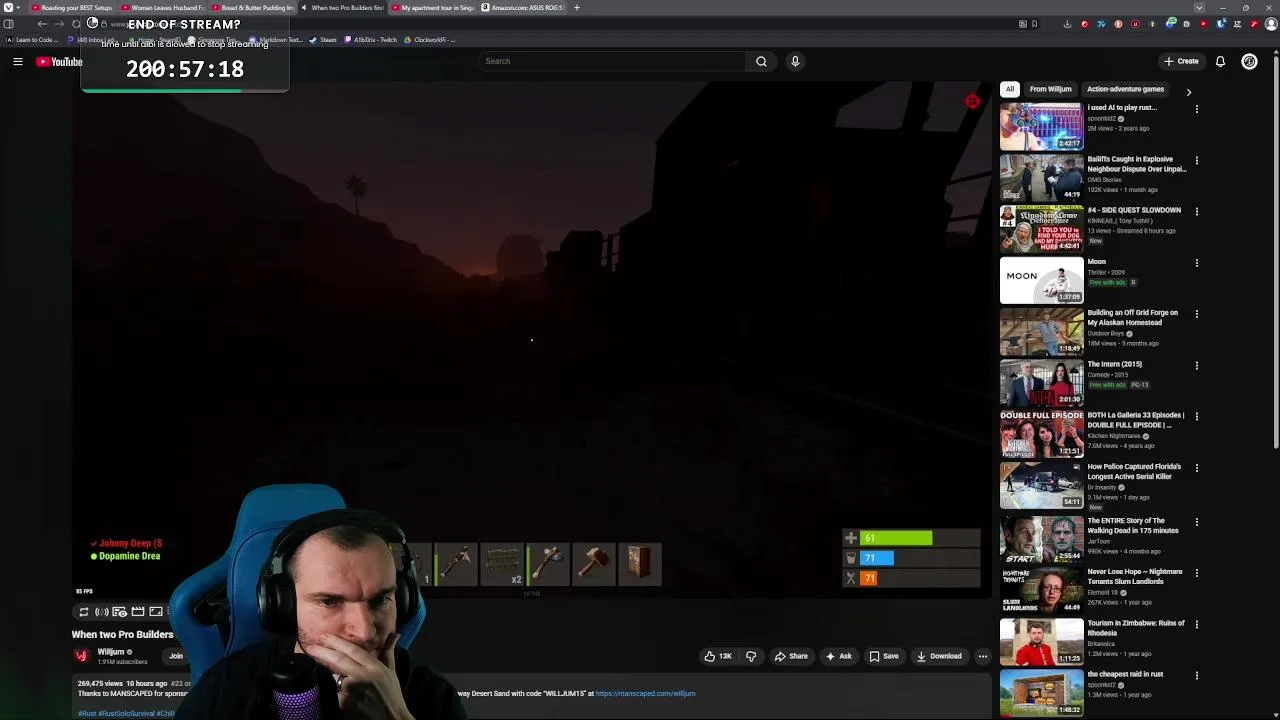The width and height of the screenshot is (1280, 720).
Task: Open the Moon movie thumbnail
Action: point(1041,280)
